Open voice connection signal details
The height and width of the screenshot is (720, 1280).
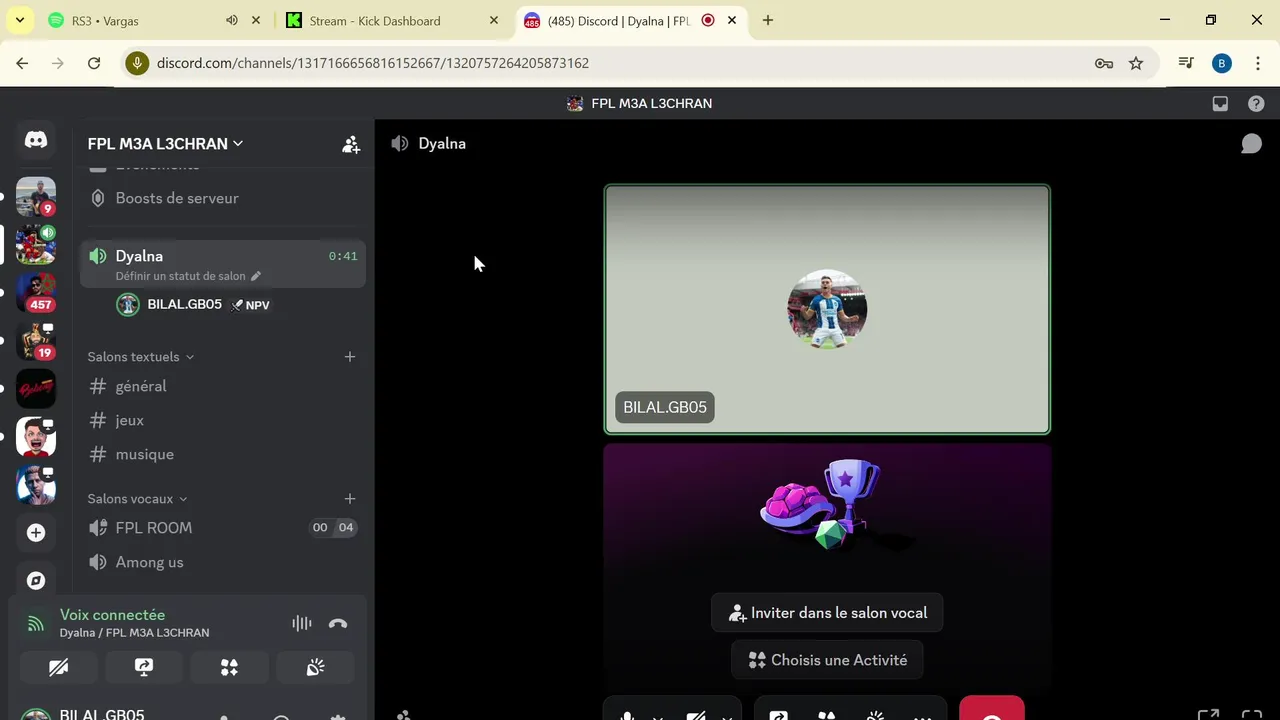pos(36,624)
